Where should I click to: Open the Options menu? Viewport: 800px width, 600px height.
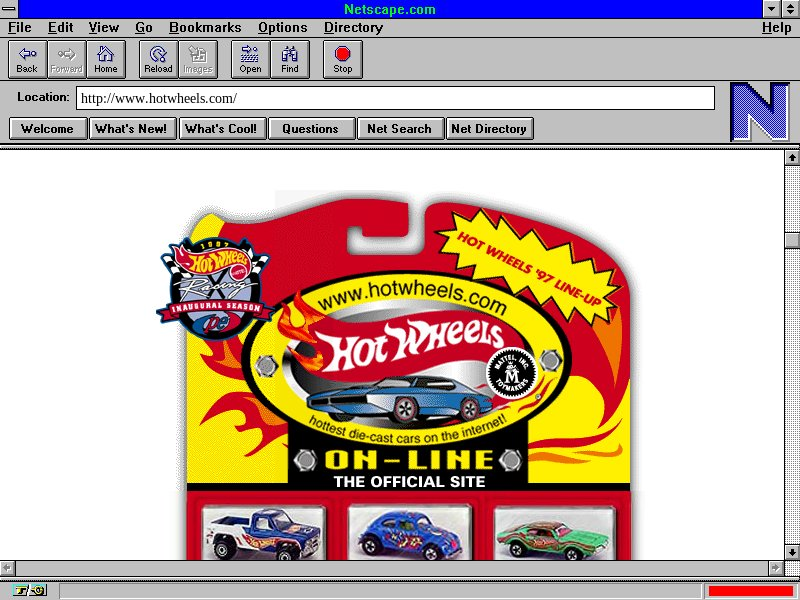click(283, 28)
